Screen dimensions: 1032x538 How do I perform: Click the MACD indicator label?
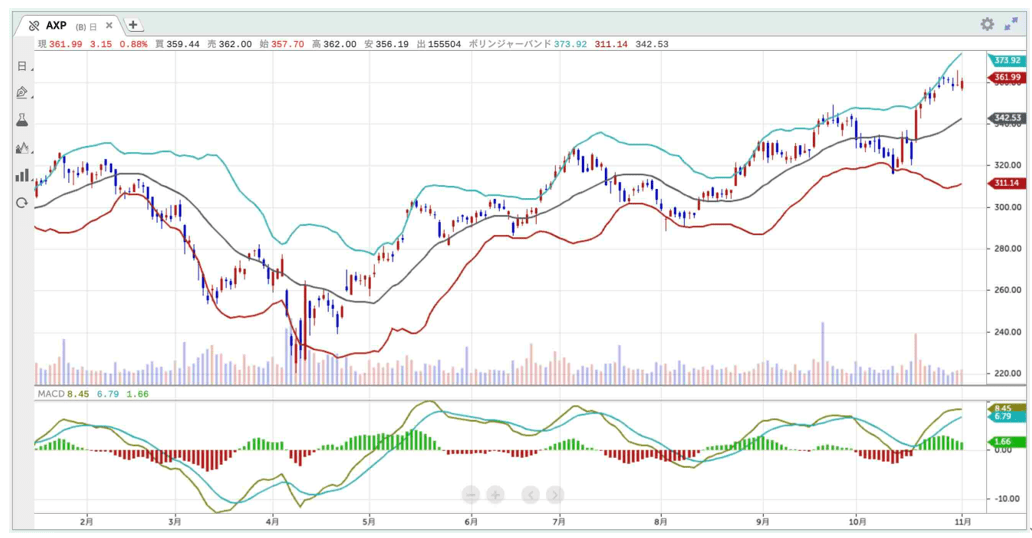(x=50, y=394)
